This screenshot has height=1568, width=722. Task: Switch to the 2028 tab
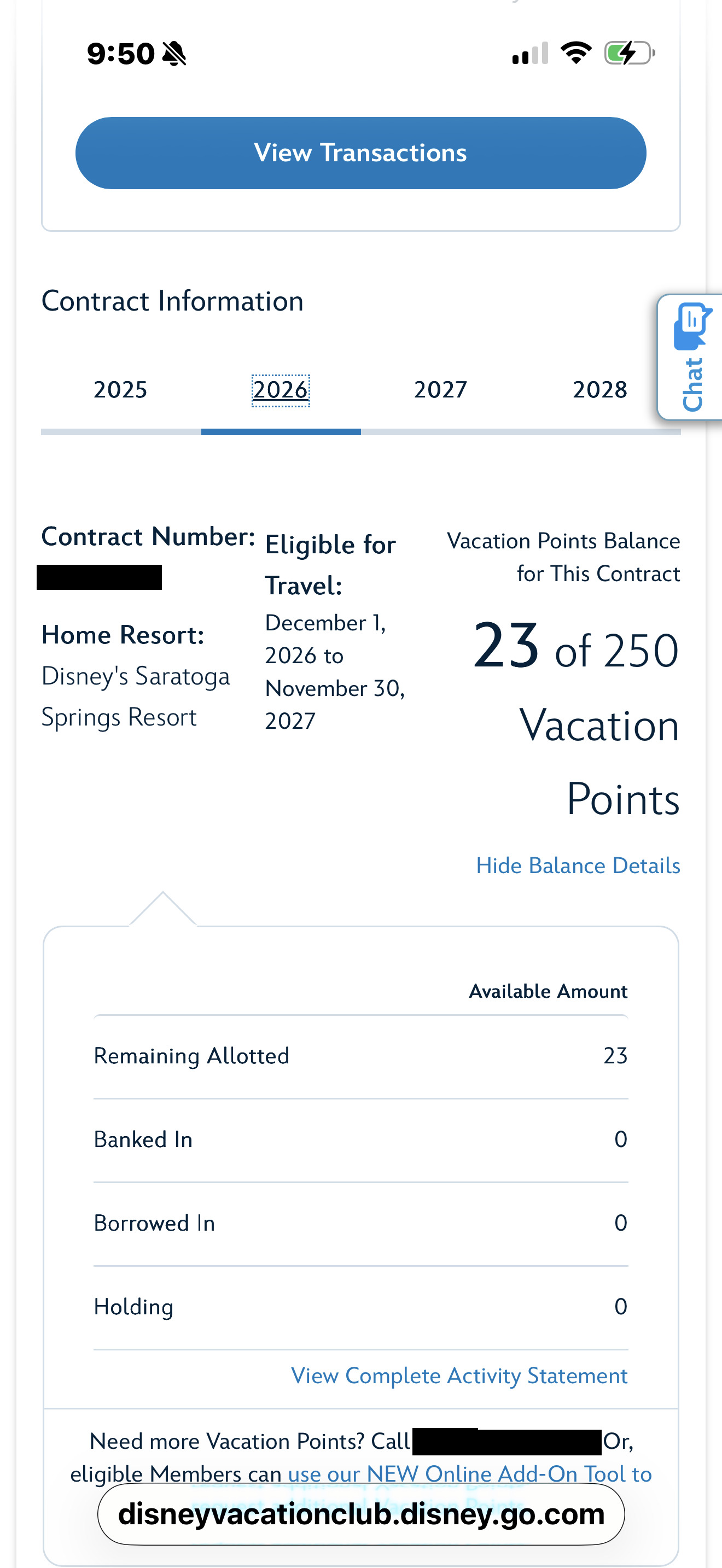599,390
